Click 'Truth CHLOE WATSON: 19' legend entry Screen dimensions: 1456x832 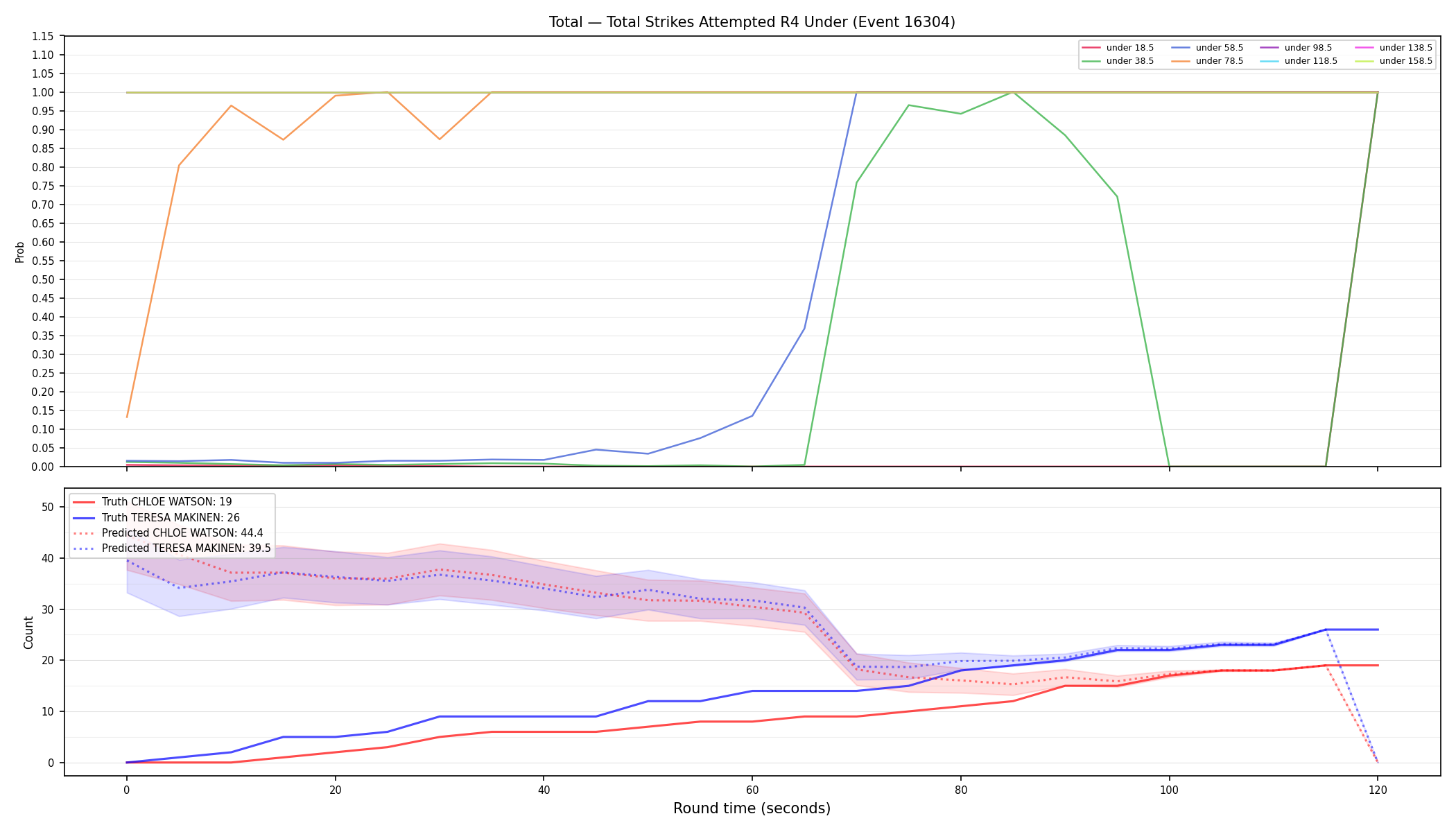click(153, 502)
